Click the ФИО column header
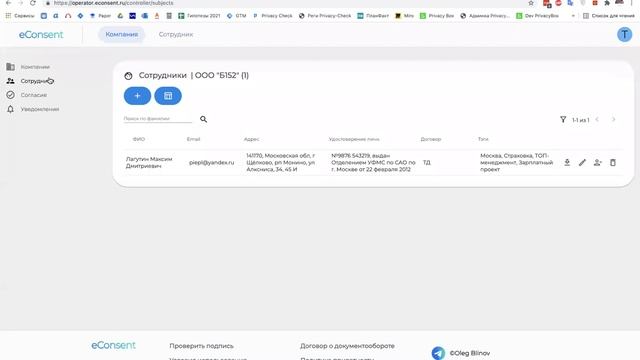Screen dimensions: 640x360 [139, 139]
